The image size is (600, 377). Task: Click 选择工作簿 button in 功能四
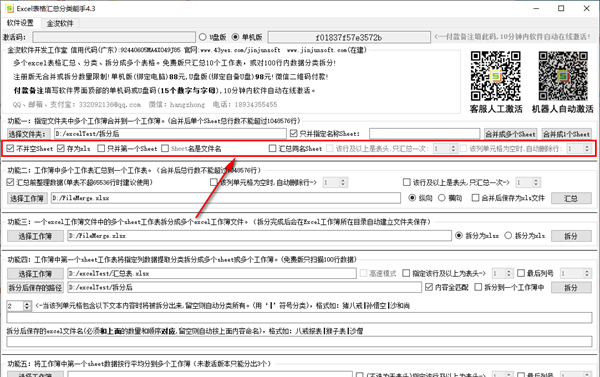[35, 274]
